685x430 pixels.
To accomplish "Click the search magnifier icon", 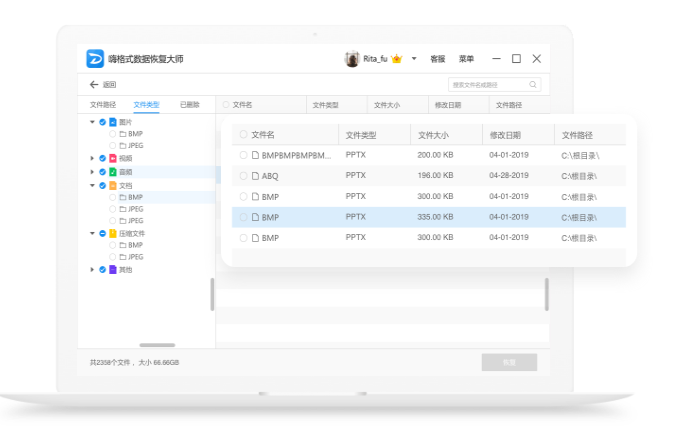I will point(533,84).
